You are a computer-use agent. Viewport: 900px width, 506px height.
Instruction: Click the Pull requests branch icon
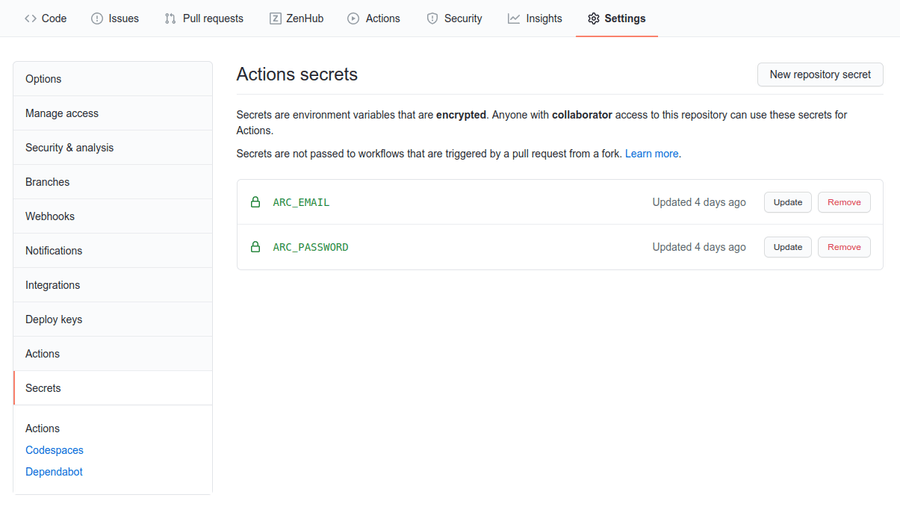point(170,18)
